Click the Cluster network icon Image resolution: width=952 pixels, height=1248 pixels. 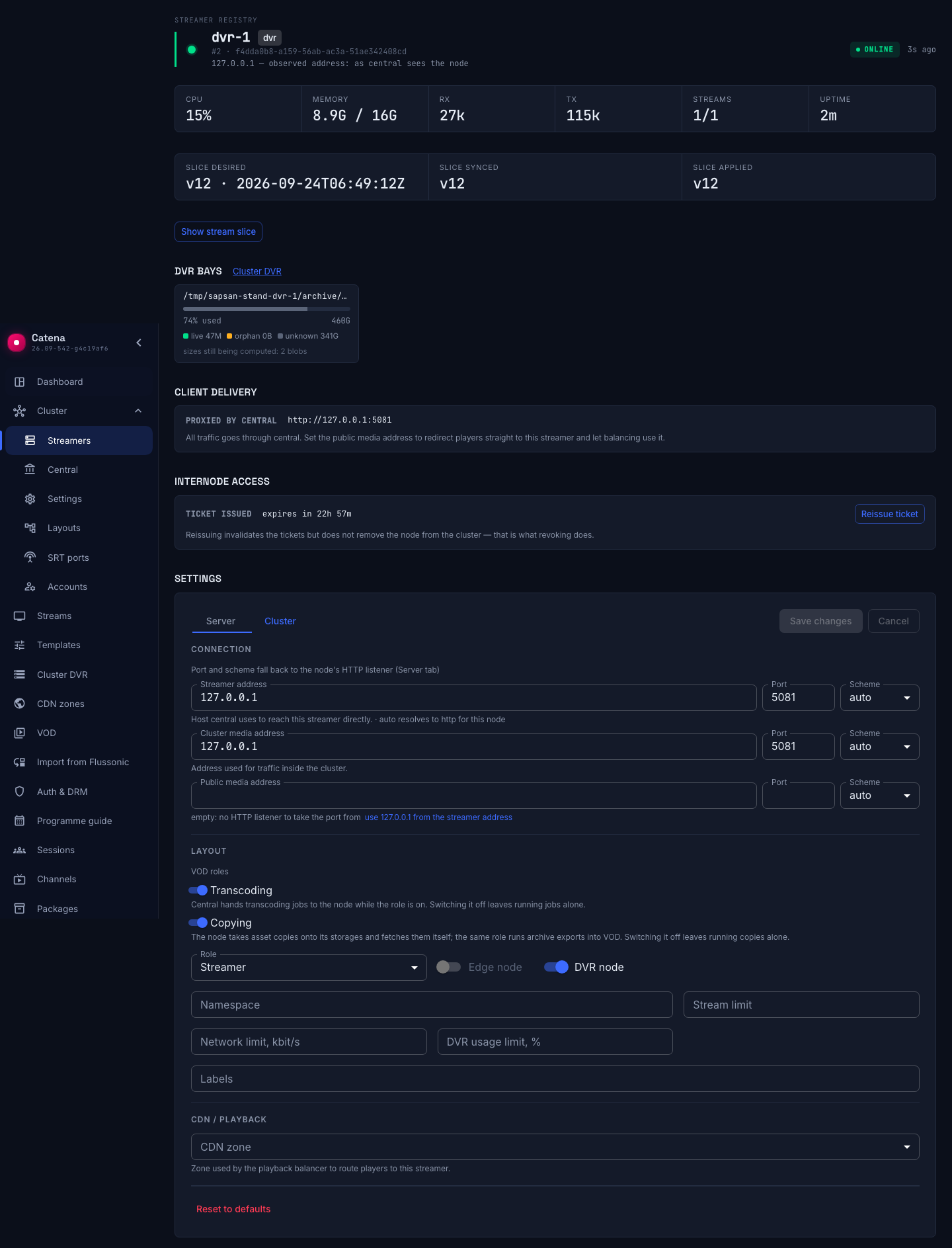(20, 411)
